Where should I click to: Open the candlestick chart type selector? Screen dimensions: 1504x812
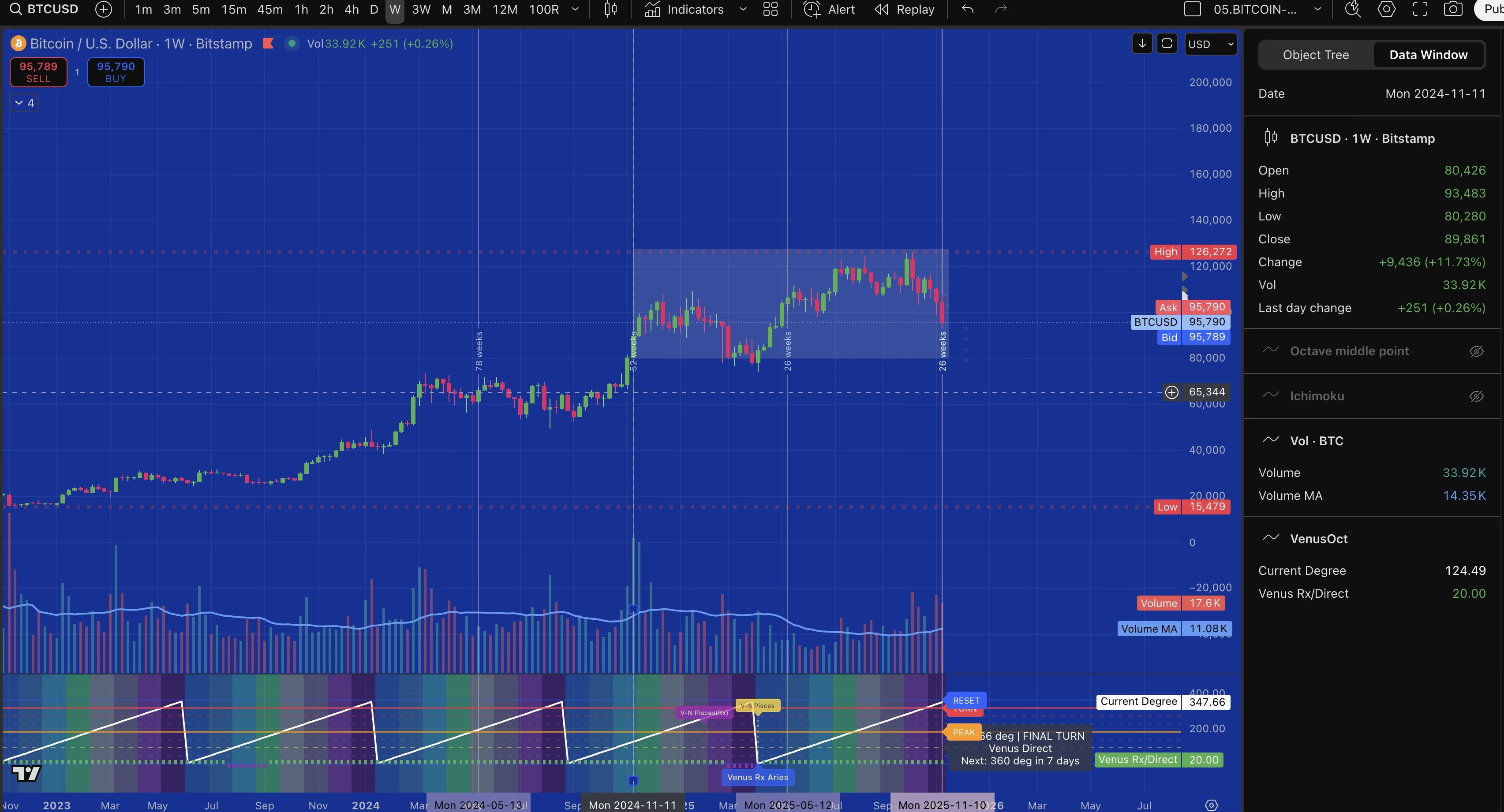point(611,9)
